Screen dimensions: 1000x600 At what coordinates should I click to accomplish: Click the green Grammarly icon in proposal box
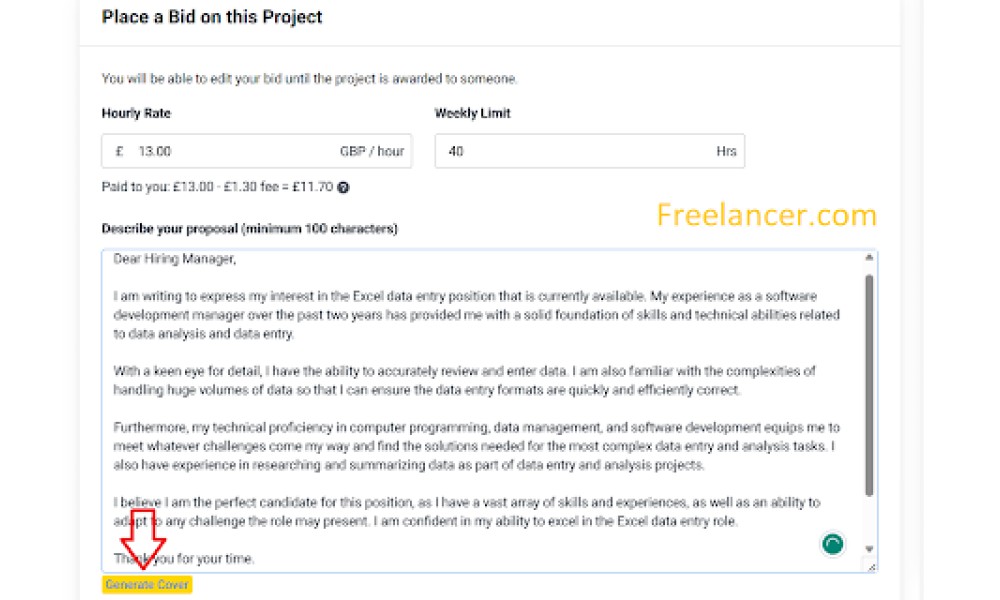click(832, 544)
